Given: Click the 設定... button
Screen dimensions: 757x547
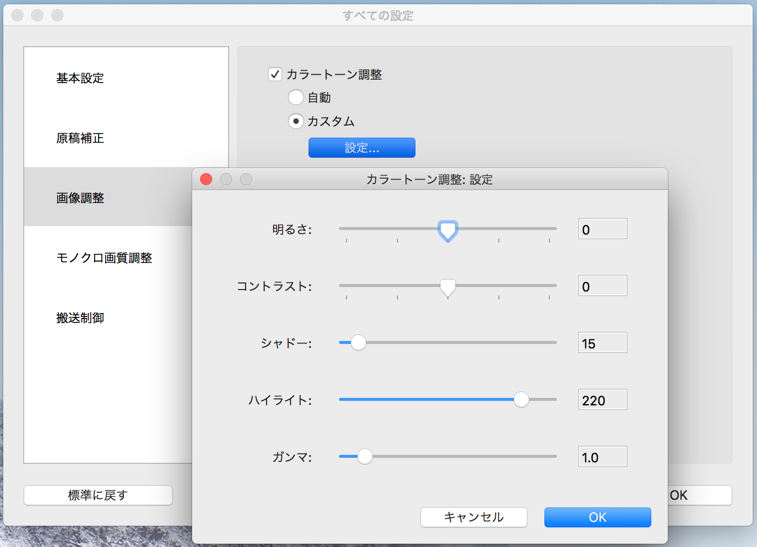Looking at the screenshot, I should click(x=362, y=148).
